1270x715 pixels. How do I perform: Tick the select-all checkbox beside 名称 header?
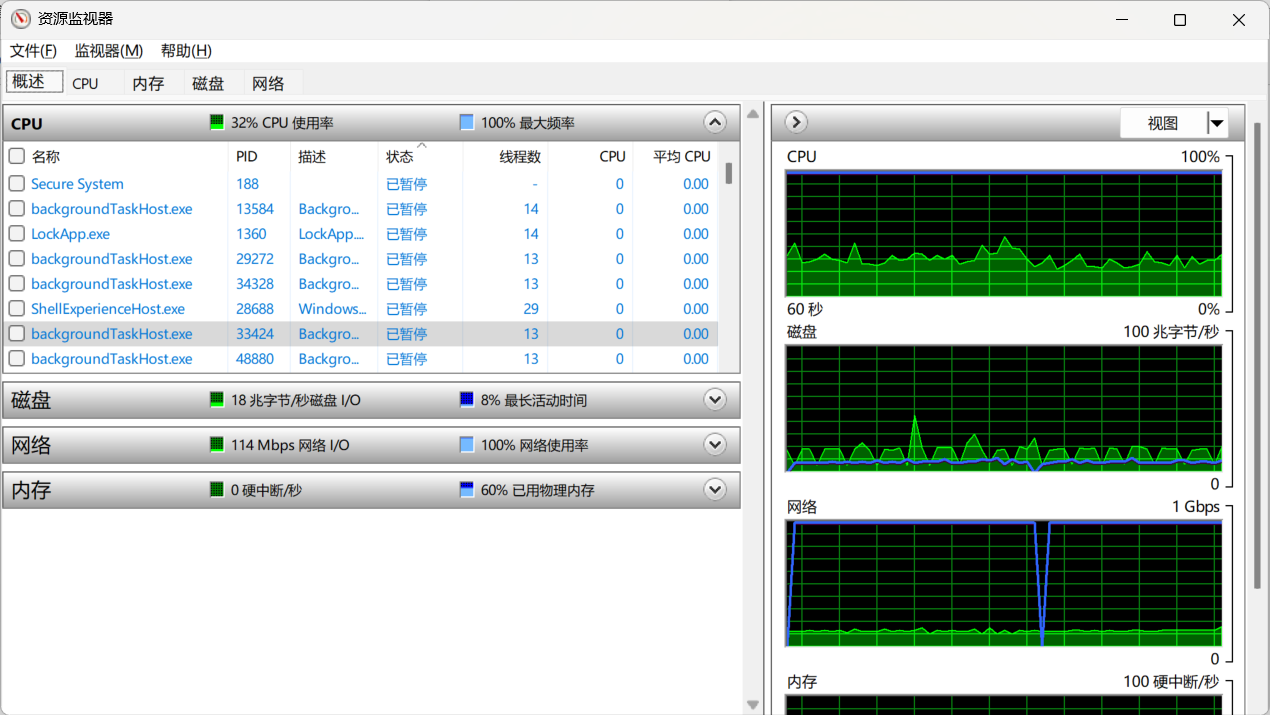(16, 156)
